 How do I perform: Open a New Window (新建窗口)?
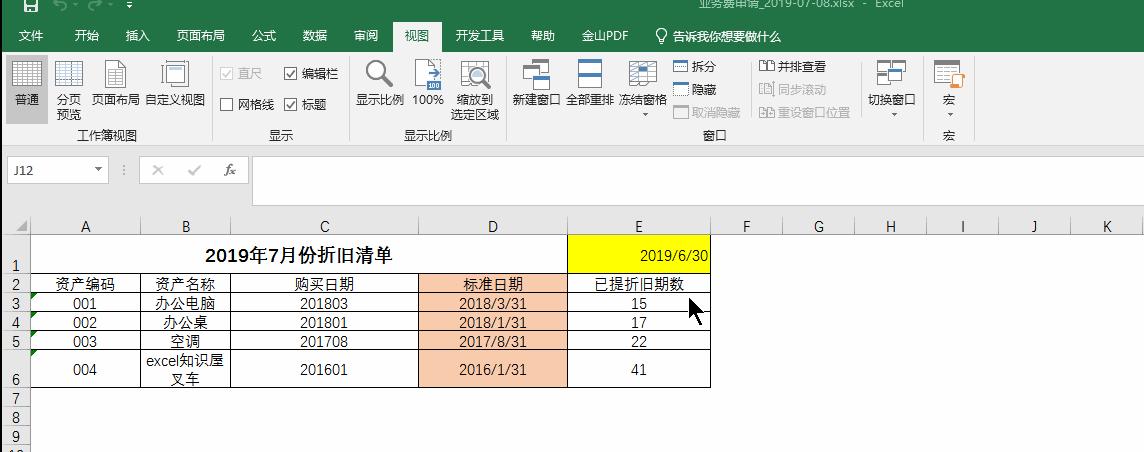click(536, 85)
